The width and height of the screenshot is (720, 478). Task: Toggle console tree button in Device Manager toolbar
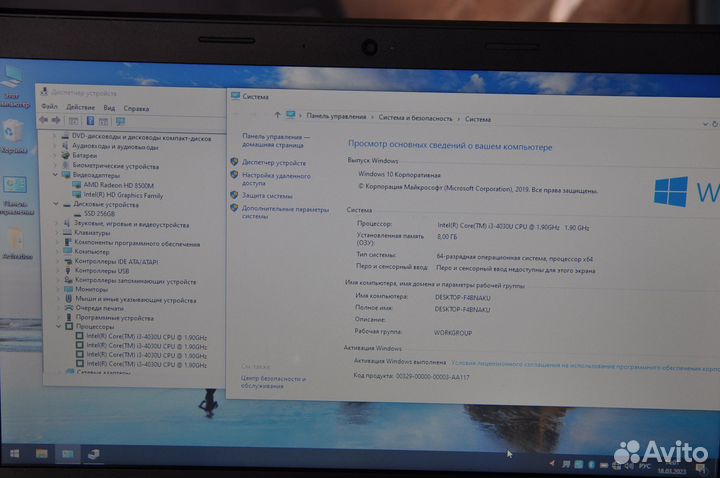(73, 121)
